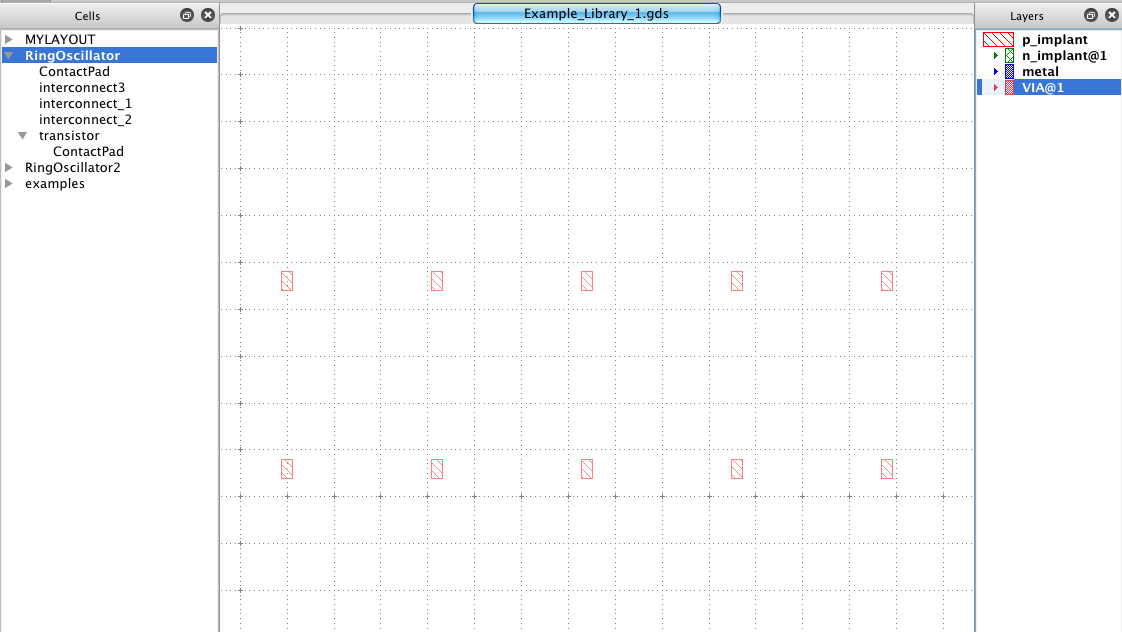Select the p_implant layer
The height and width of the screenshot is (632, 1122).
[x=1054, y=39]
